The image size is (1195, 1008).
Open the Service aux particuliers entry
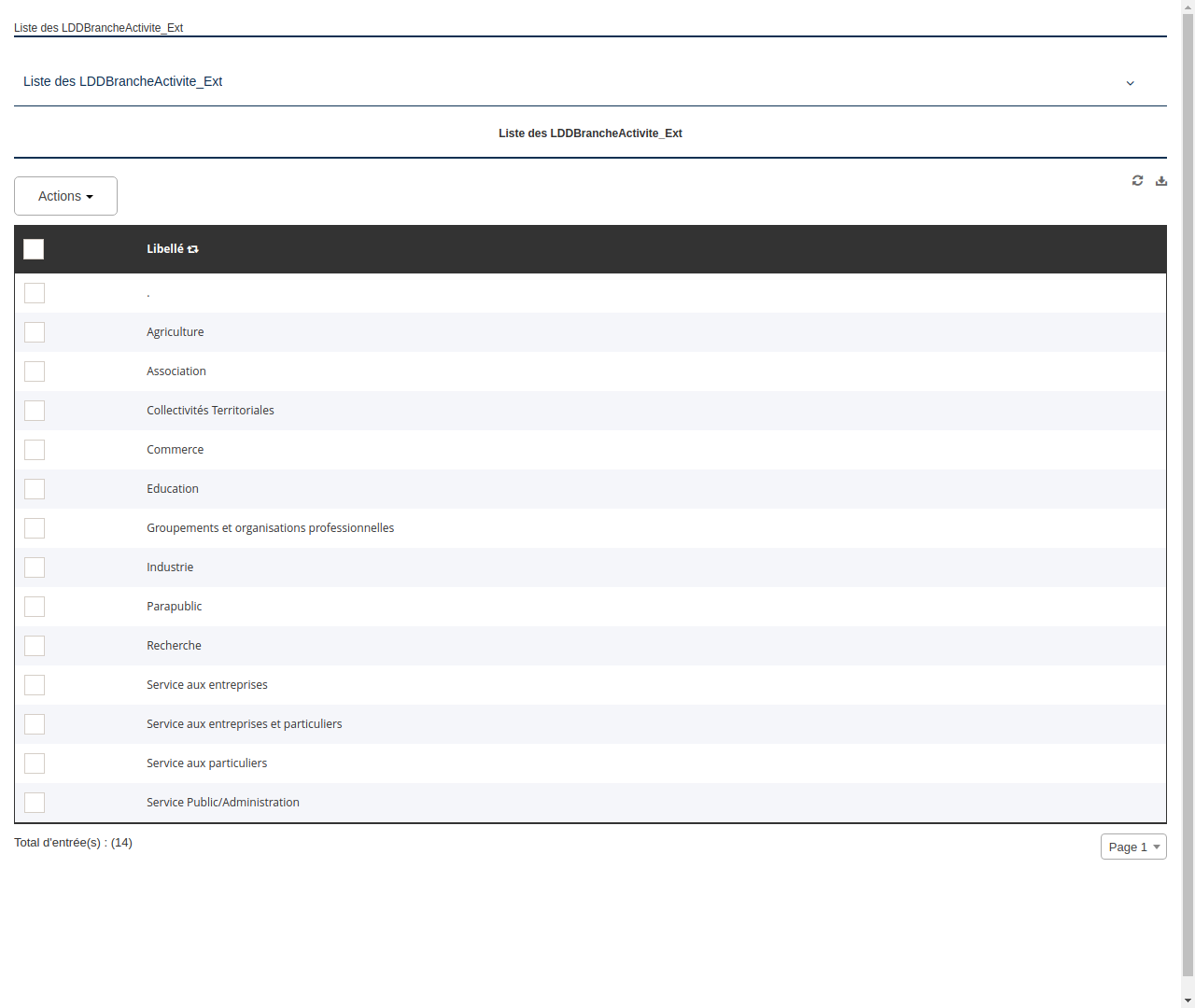[206, 763]
